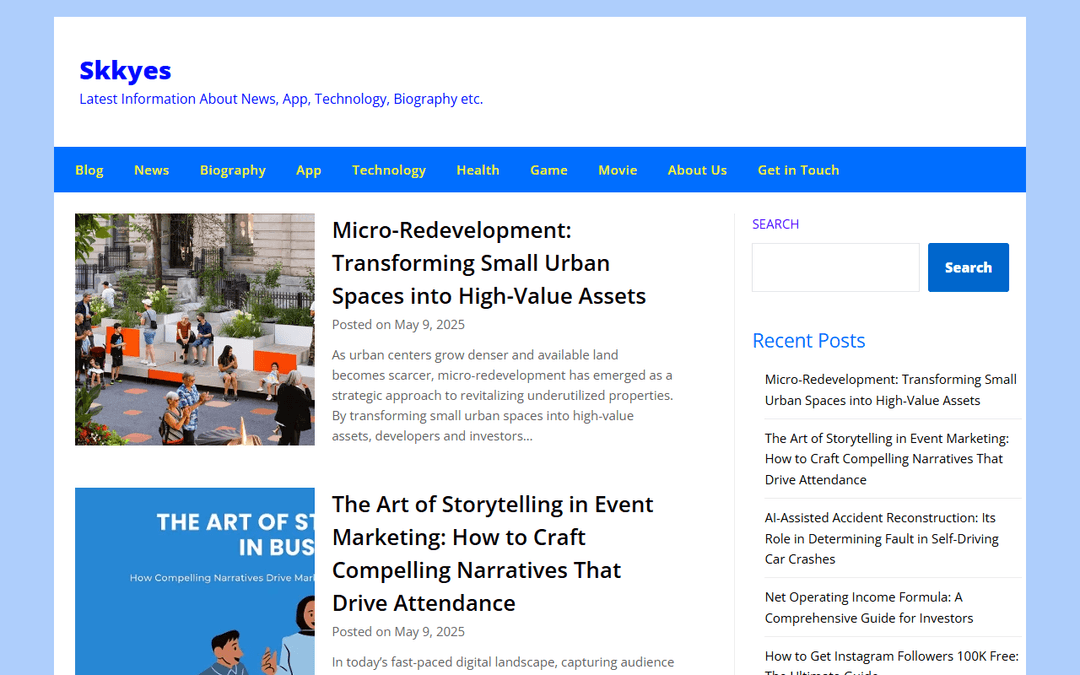Click the Recent Posts heading
This screenshot has width=1080, height=675.
(809, 340)
